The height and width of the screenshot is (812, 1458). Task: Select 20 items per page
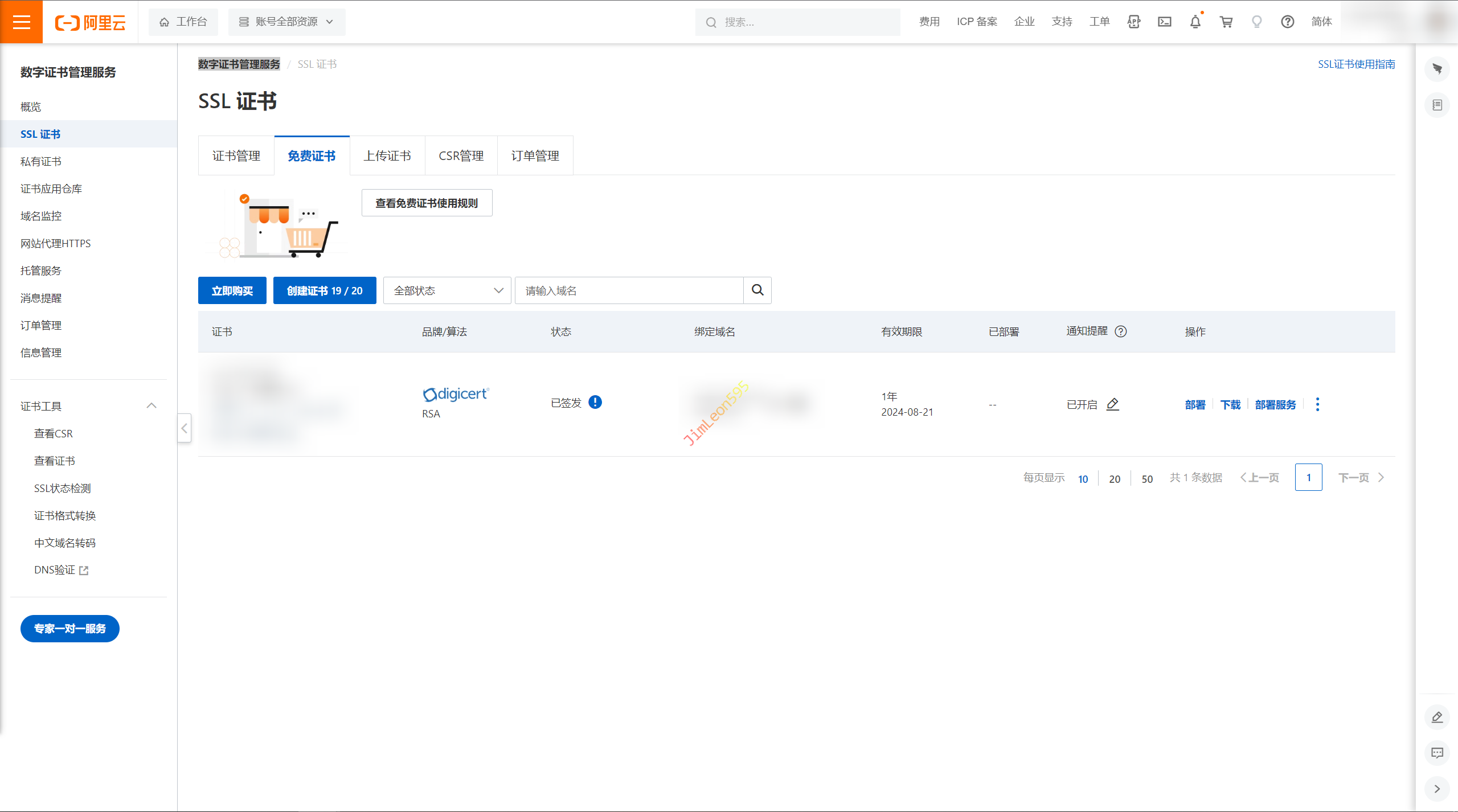click(1115, 479)
